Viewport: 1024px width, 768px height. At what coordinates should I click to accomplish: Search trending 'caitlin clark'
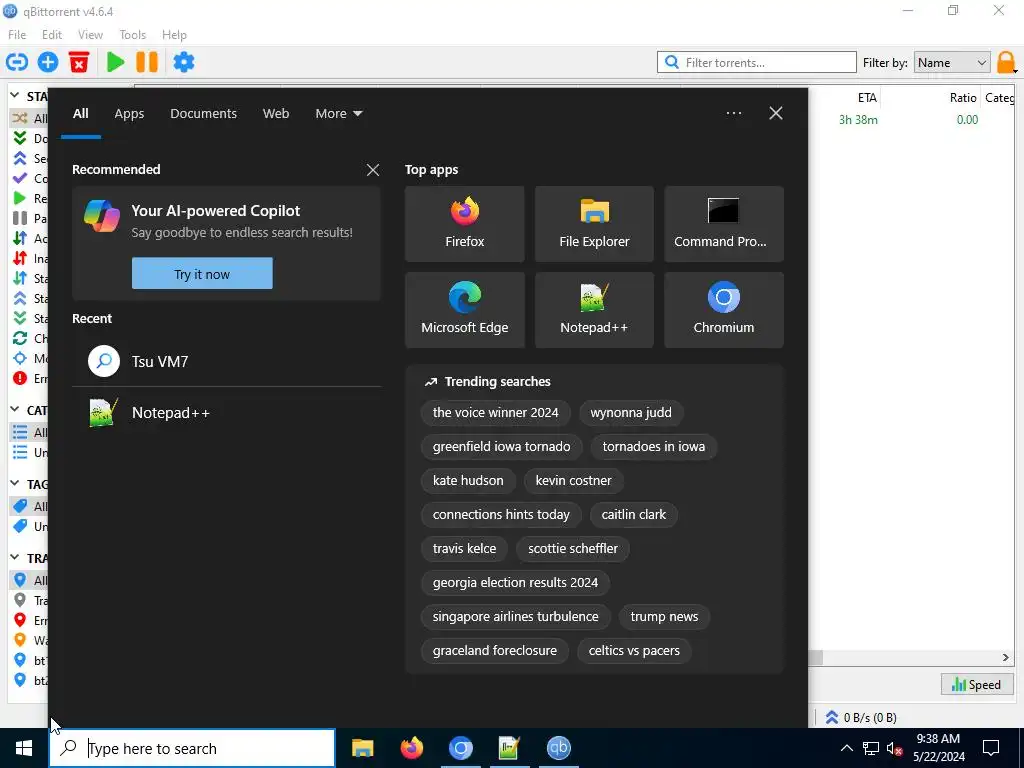pos(633,515)
